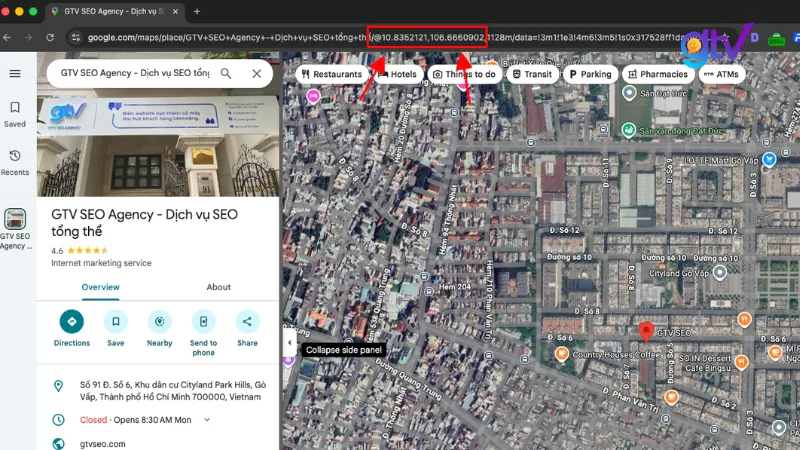Image resolution: width=800 pixels, height=450 pixels.
Task: Select SO IN Dessert Cafe Bingsu marker
Action: 741,362
